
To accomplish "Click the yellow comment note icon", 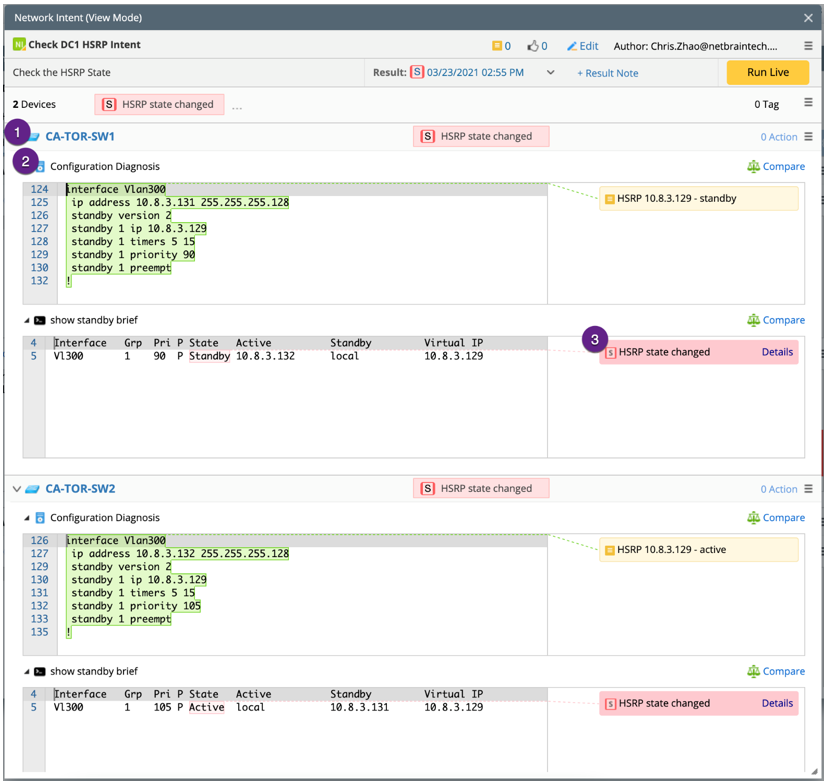I will [497, 46].
